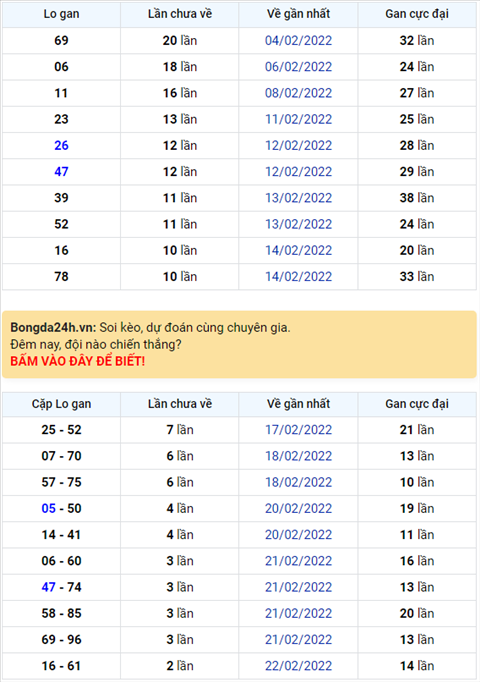Screen dimensions: 480x682
Task: Click the pair 06 - 60 cell
Action: coord(61,561)
